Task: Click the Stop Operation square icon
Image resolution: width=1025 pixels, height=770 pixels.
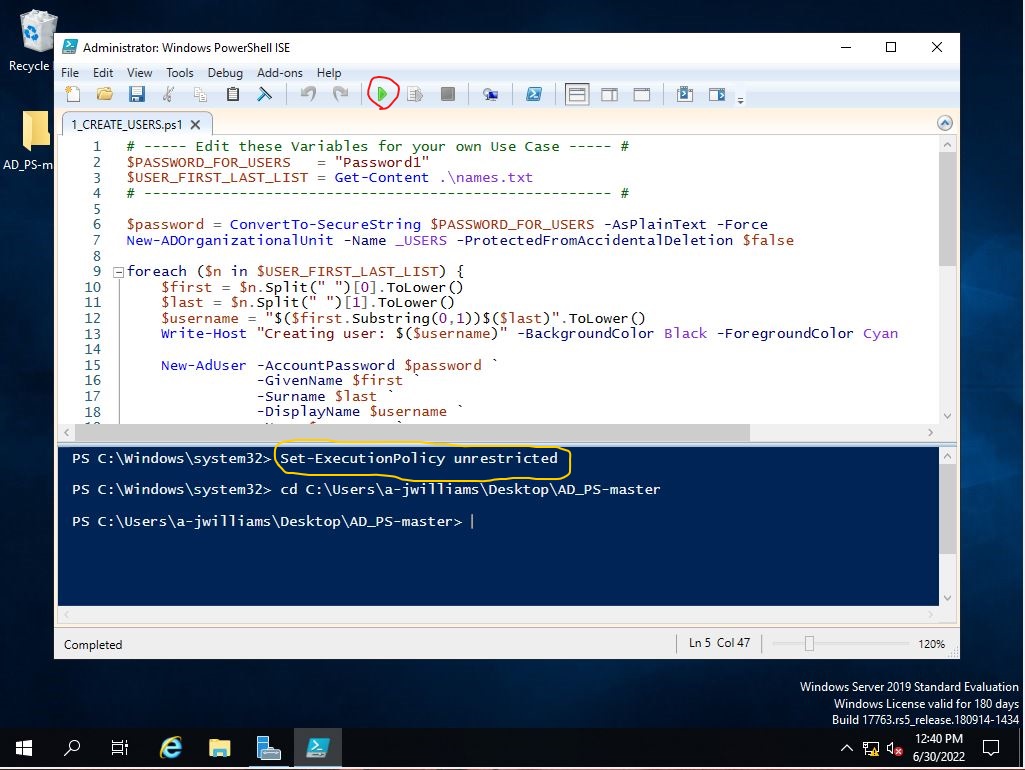Action: [448, 95]
